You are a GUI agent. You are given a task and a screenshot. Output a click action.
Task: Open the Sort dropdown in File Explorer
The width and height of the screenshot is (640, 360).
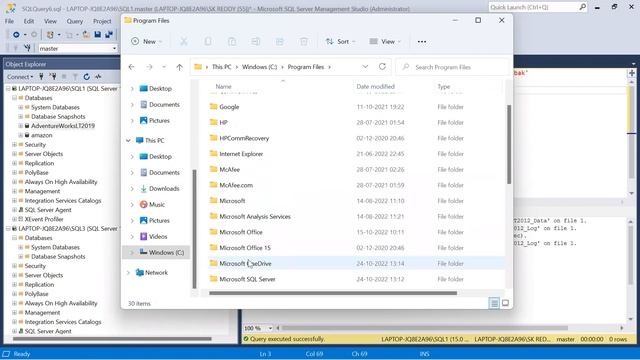pyautogui.click(x=340, y=42)
